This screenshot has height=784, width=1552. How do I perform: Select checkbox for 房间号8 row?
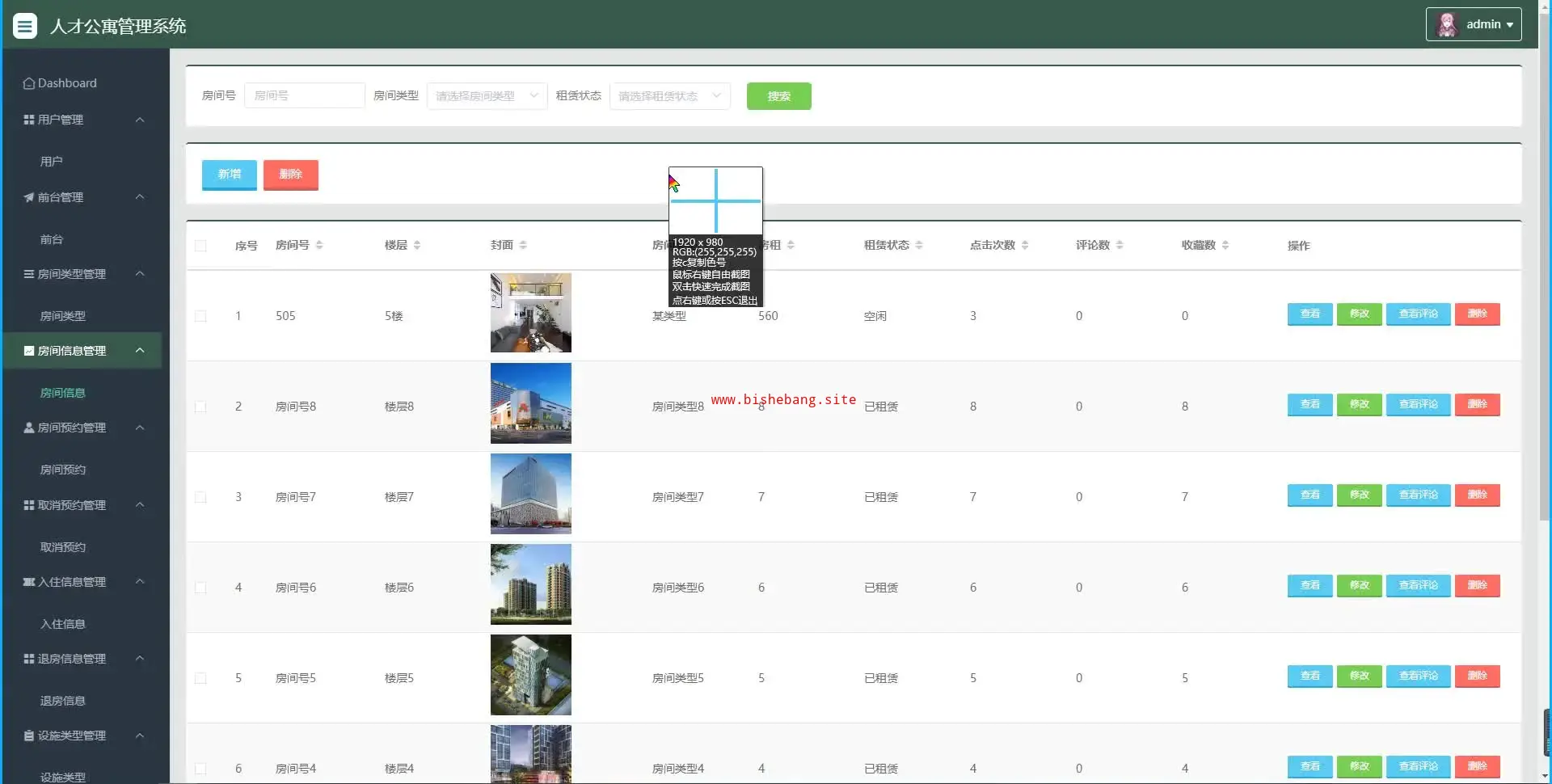[200, 407]
